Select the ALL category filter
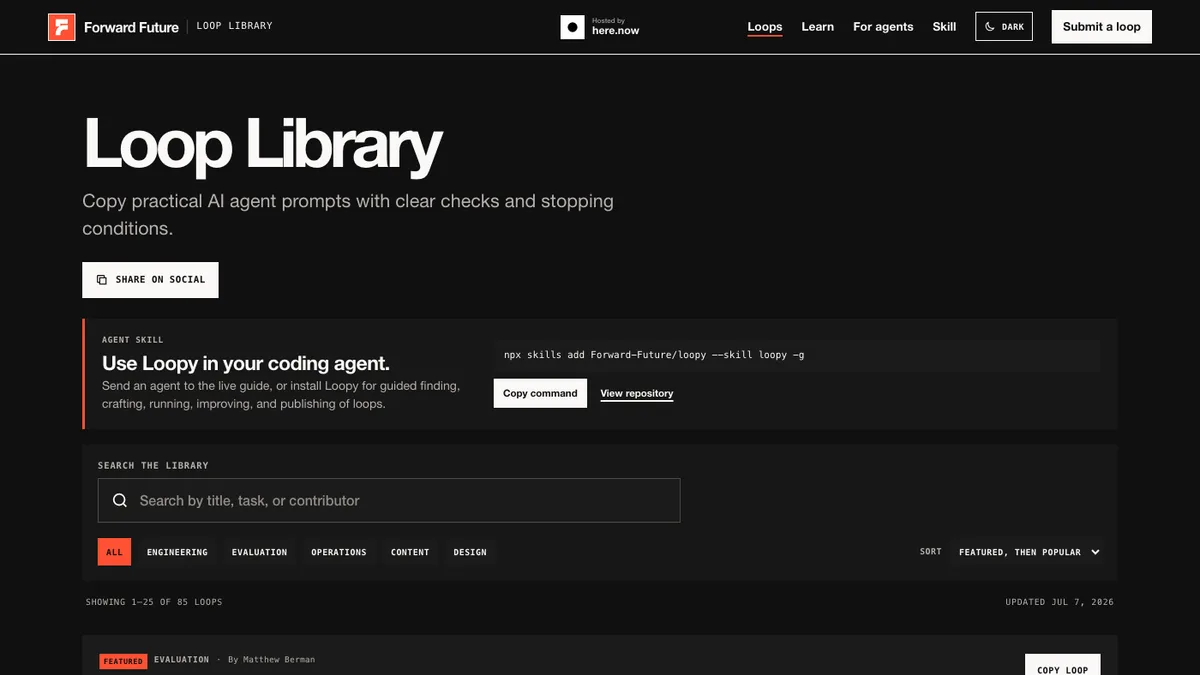This screenshot has width=1200, height=675. pyautogui.click(x=114, y=552)
